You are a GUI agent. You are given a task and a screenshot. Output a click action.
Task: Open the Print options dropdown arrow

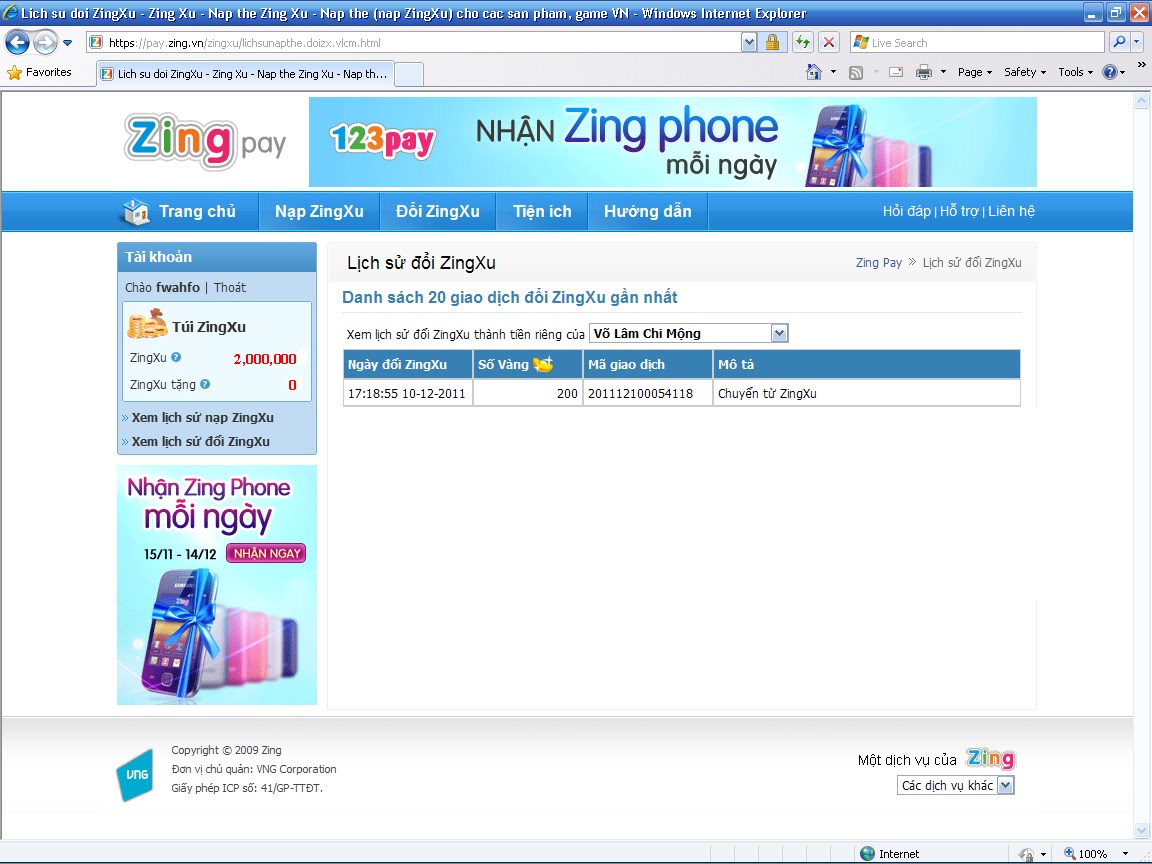[943, 72]
